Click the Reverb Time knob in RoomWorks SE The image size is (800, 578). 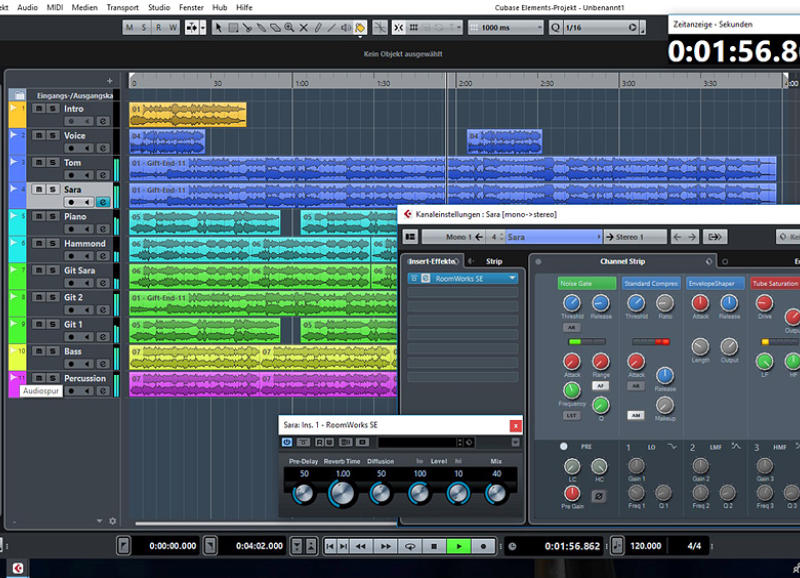click(x=342, y=492)
